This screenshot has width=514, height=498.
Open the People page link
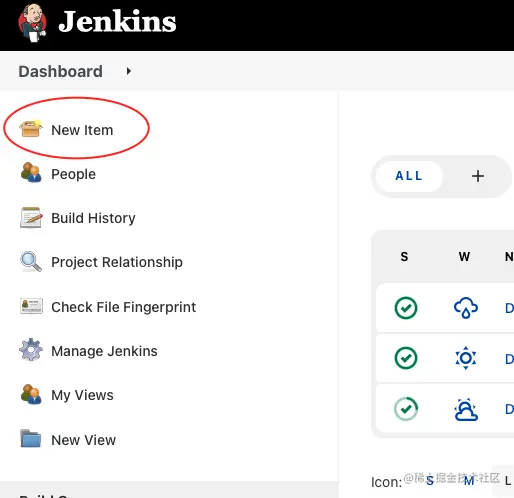point(73,174)
